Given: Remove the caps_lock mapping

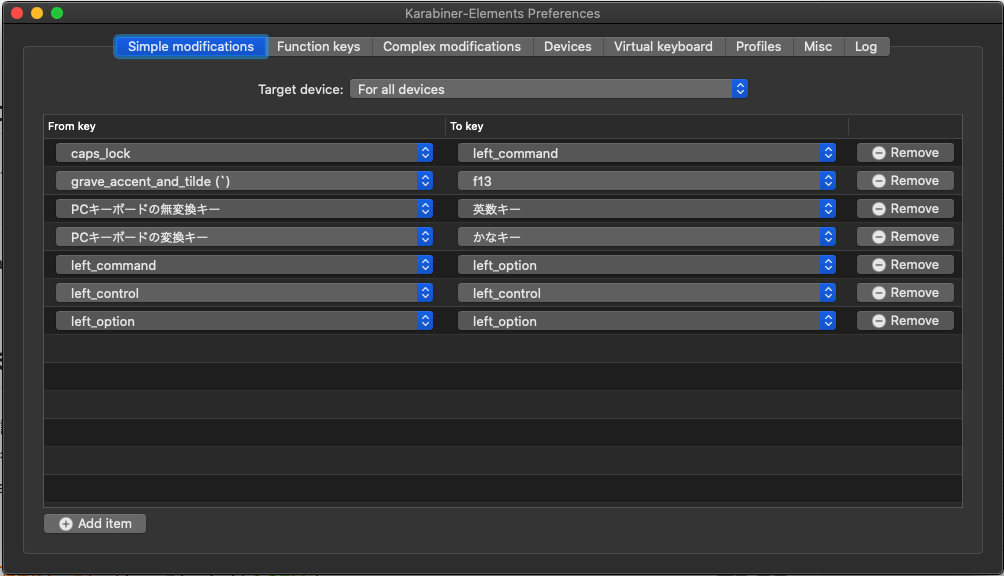Looking at the screenshot, I should pyautogui.click(x=905, y=152).
